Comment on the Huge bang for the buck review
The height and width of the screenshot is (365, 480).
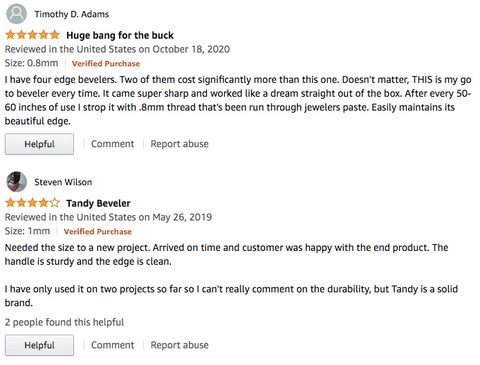click(112, 144)
